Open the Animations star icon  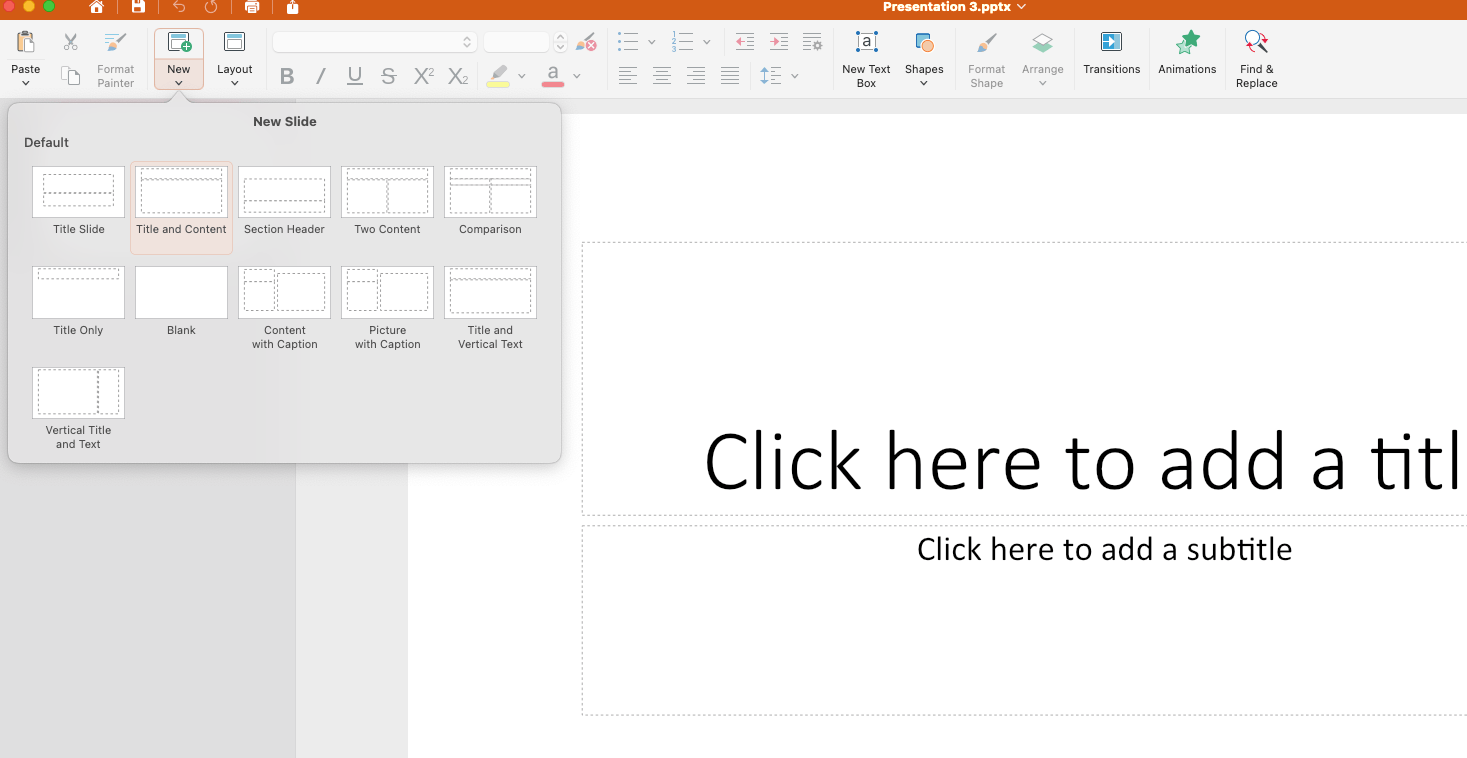tap(1187, 43)
